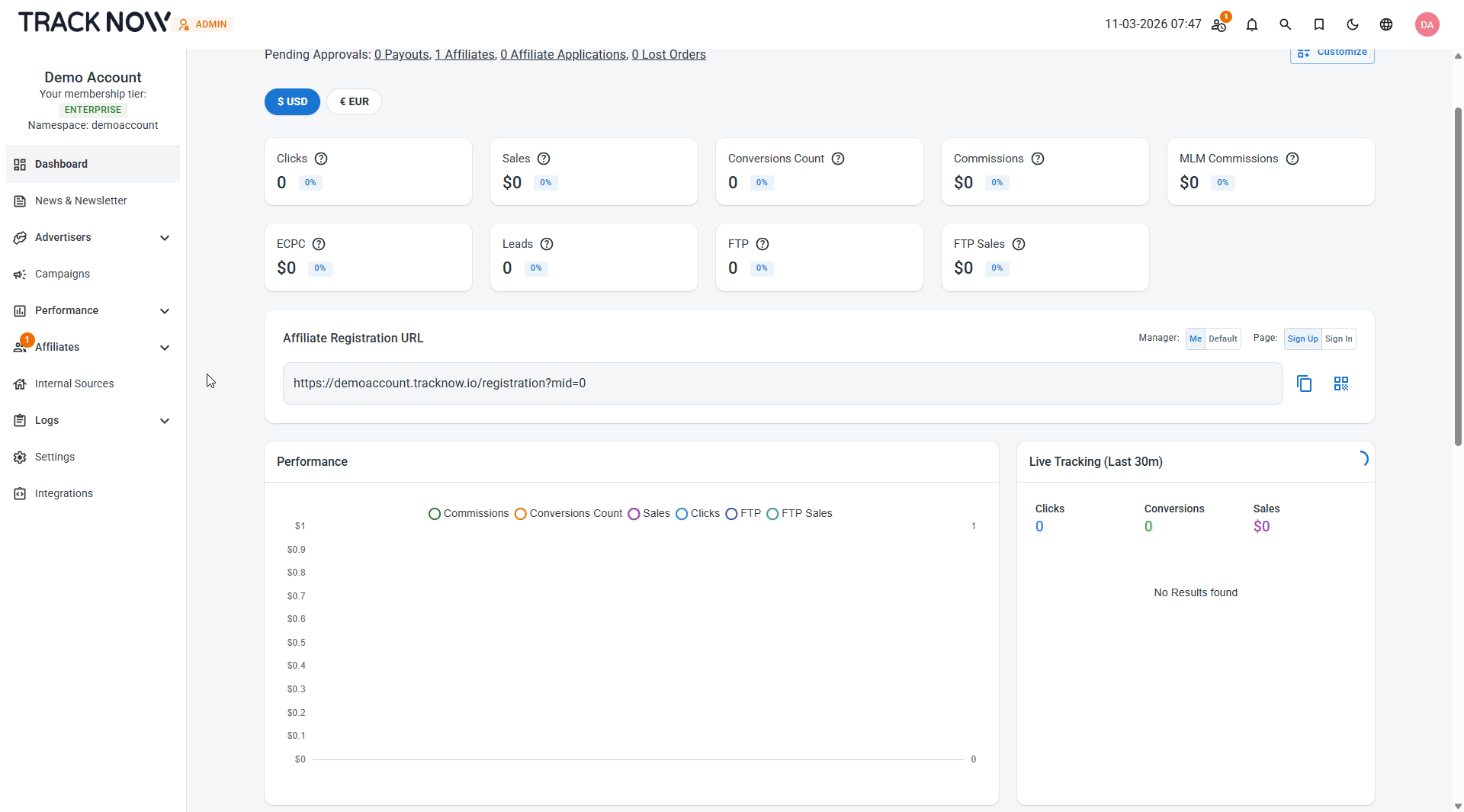Open the bookmarks icon in header
This screenshot has height=812, width=1464.
pyautogui.click(x=1318, y=24)
